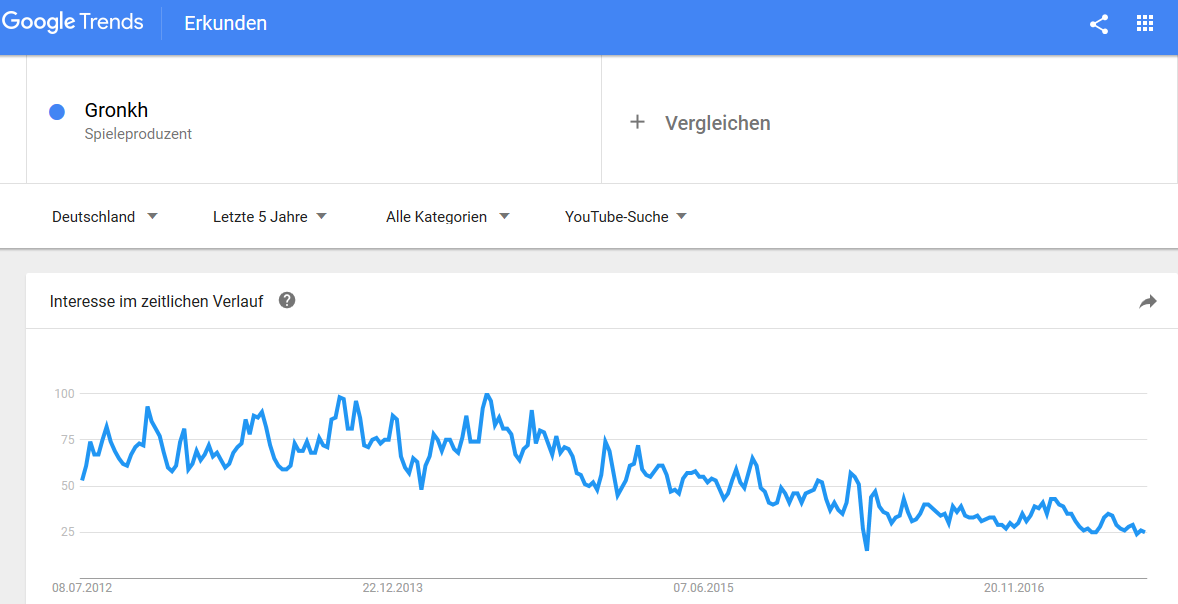Click the chart share arrow icon

click(x=1147, y=301)
